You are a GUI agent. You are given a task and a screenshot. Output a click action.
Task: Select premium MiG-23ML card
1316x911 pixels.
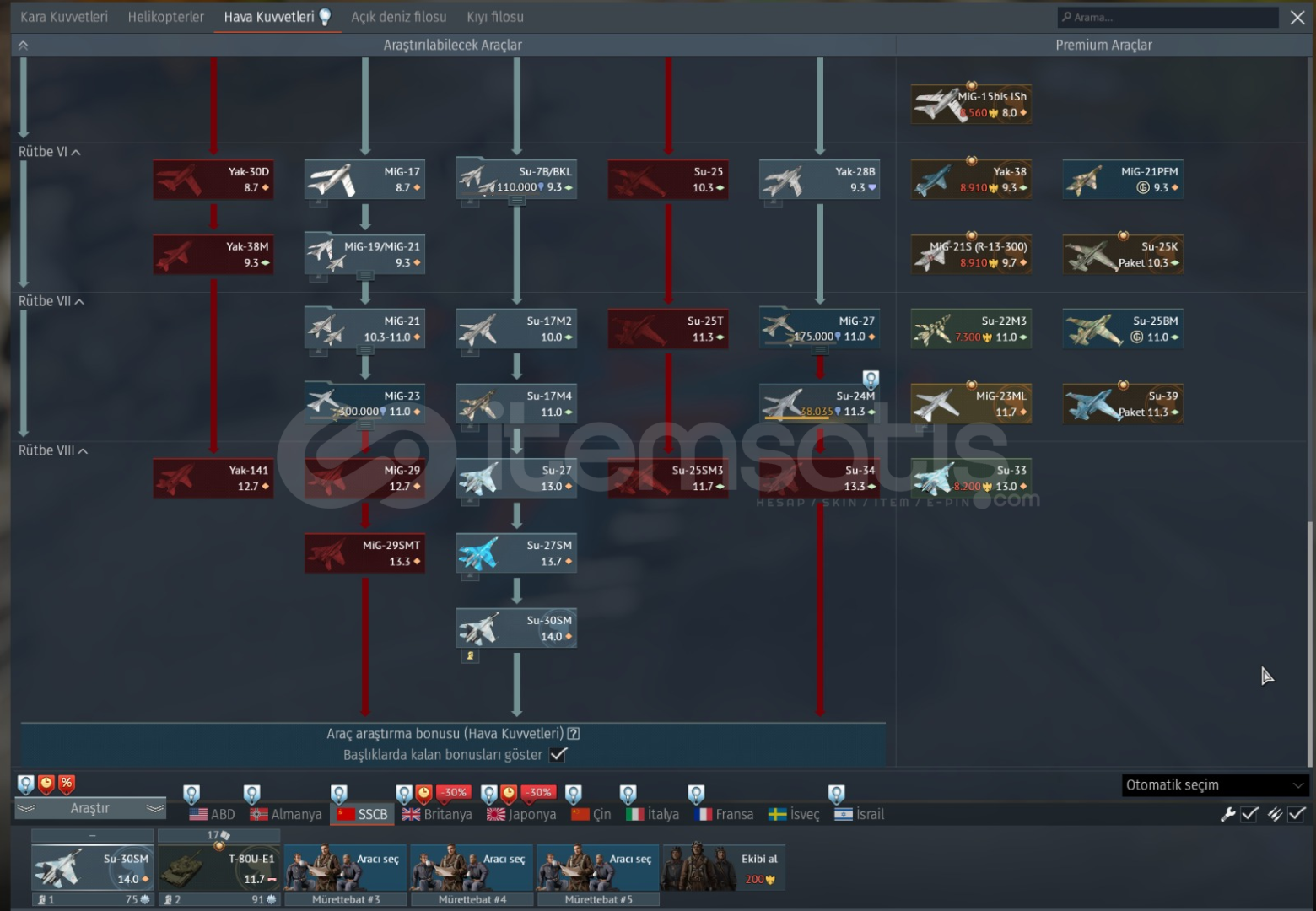coord(971,404)
